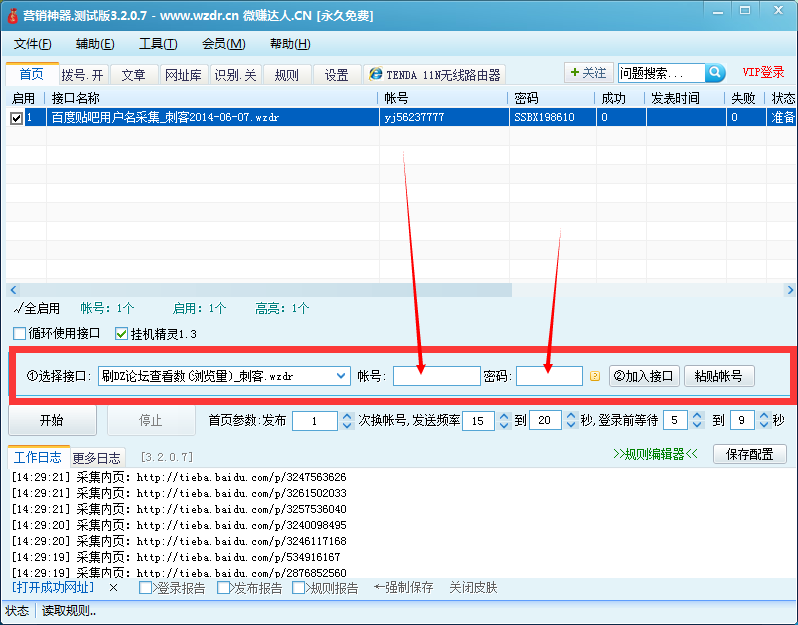Increase send frequency minimum 15 value
The image size is (798, 625).
(504, 416)
